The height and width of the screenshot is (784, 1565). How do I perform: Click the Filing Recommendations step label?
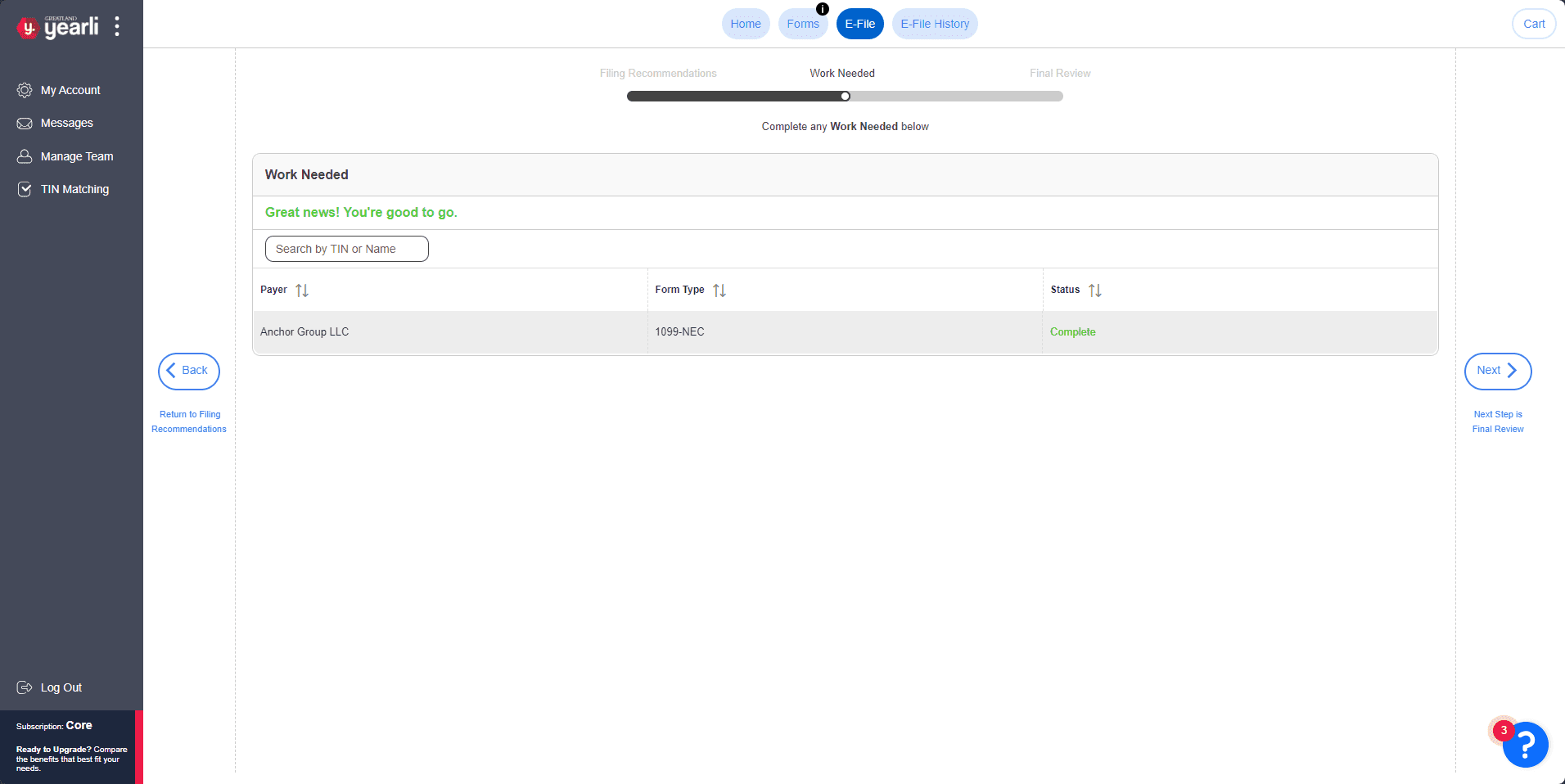[658, 73]
